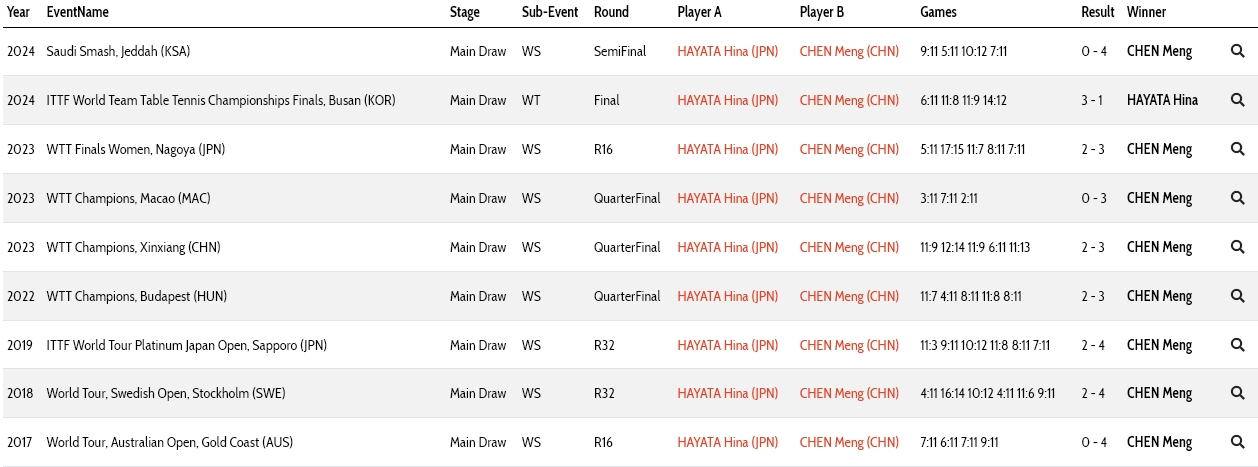
Task: Click the Result column header
Action: [1097, 12]
